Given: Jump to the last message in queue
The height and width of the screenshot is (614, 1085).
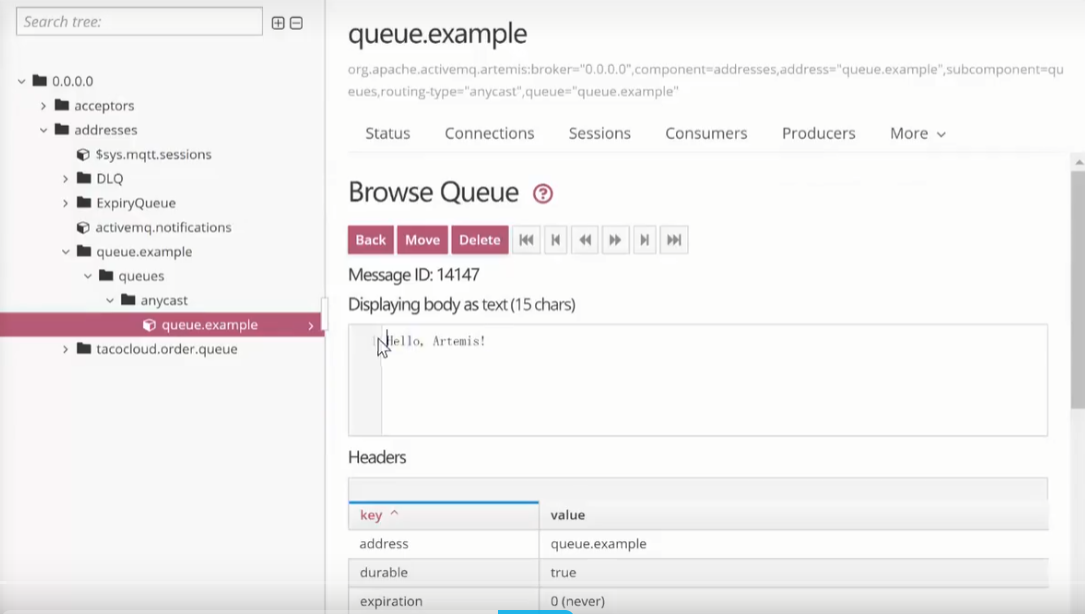Looking at the screenshot, I should pyautogui.click(x=674, y=240).
